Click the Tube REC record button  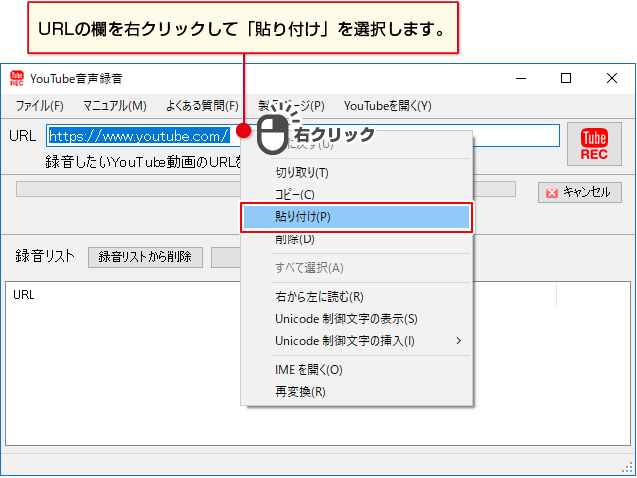tap(594, 144)
